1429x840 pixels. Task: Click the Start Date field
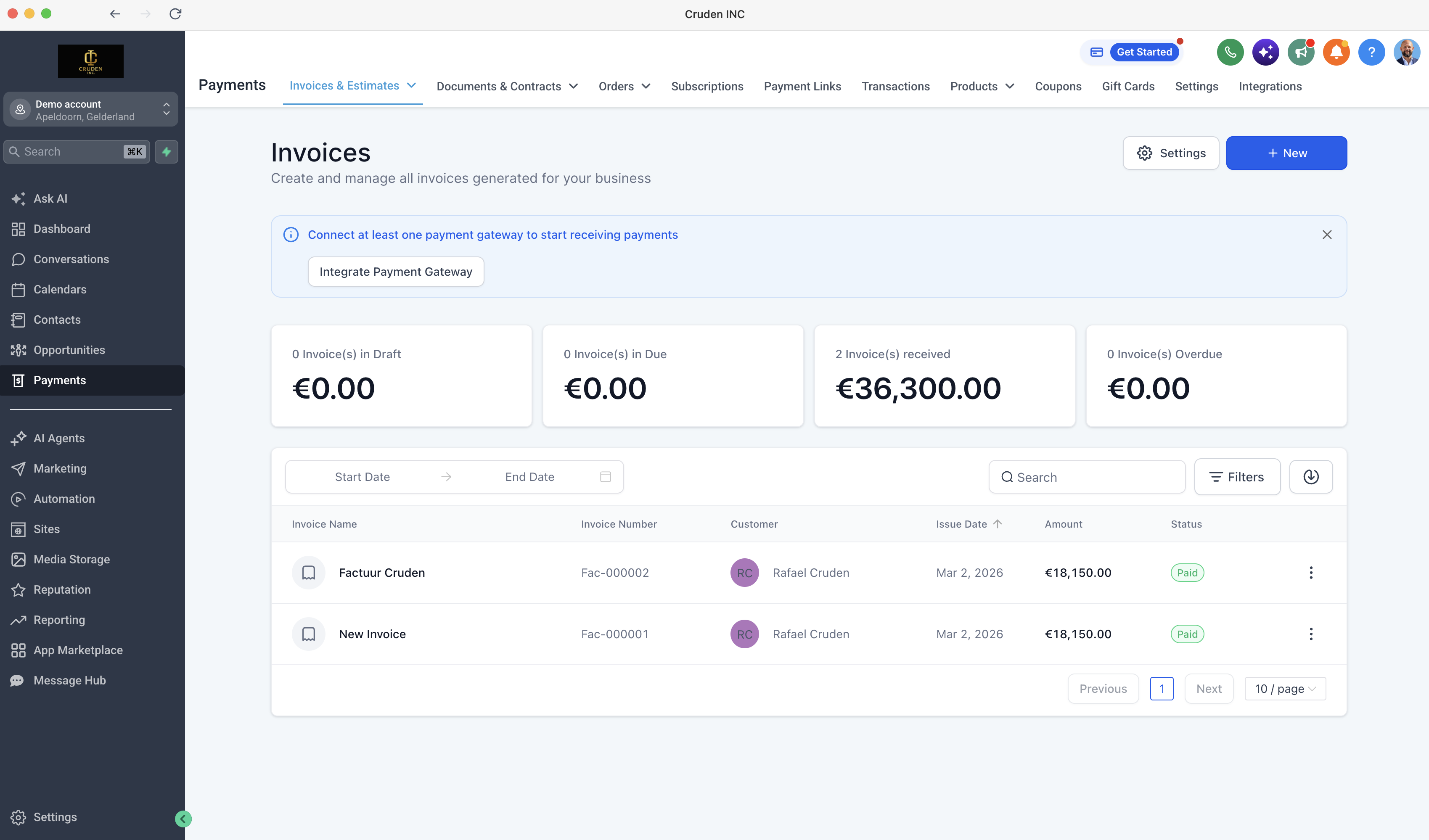(x=363, y=477)
